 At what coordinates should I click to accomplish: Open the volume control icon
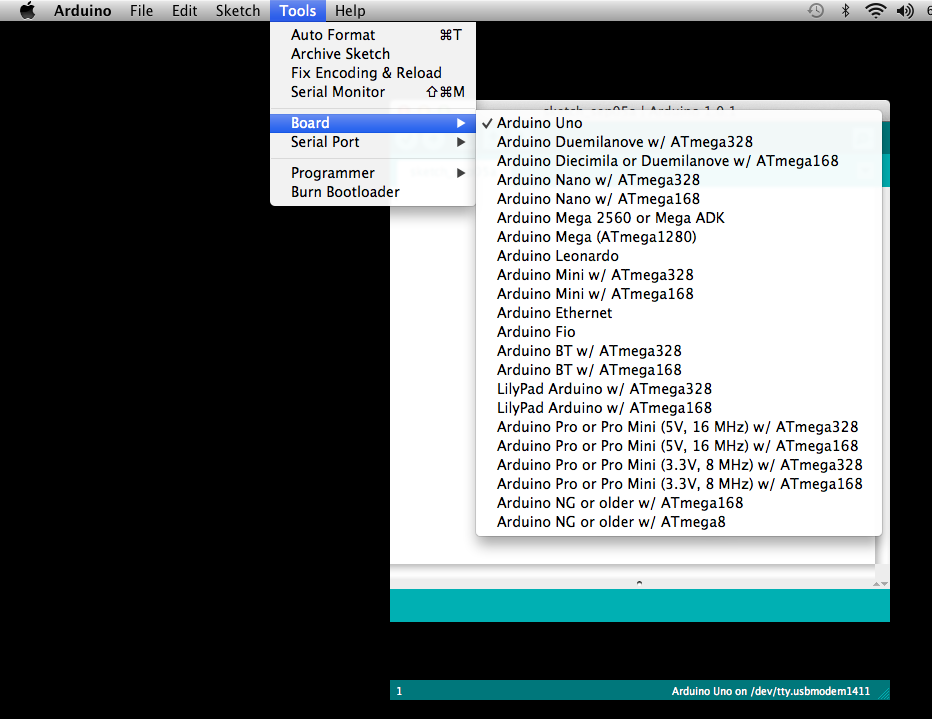tap(907, 10)
